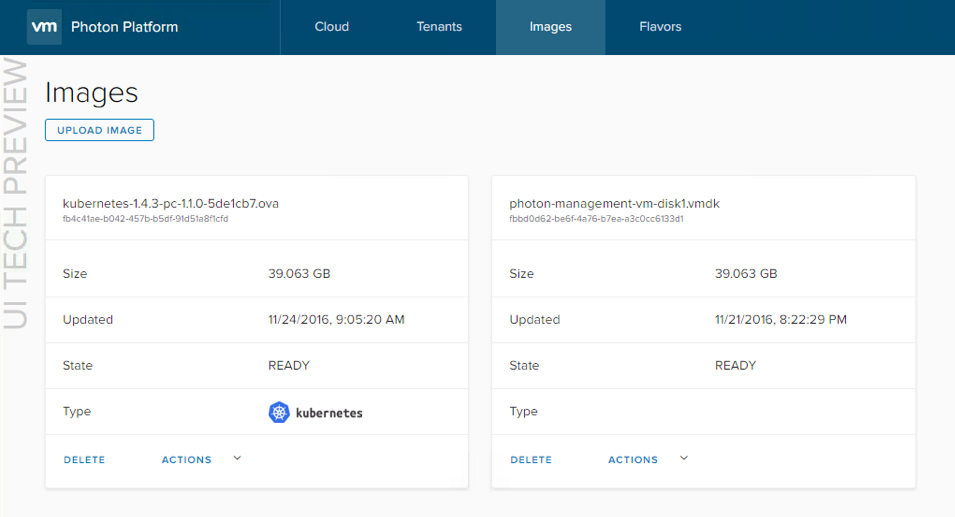Click the Photon Platform title text
Image resolution: width=955 pixels, height=517 pixels.
coord(124,27)
